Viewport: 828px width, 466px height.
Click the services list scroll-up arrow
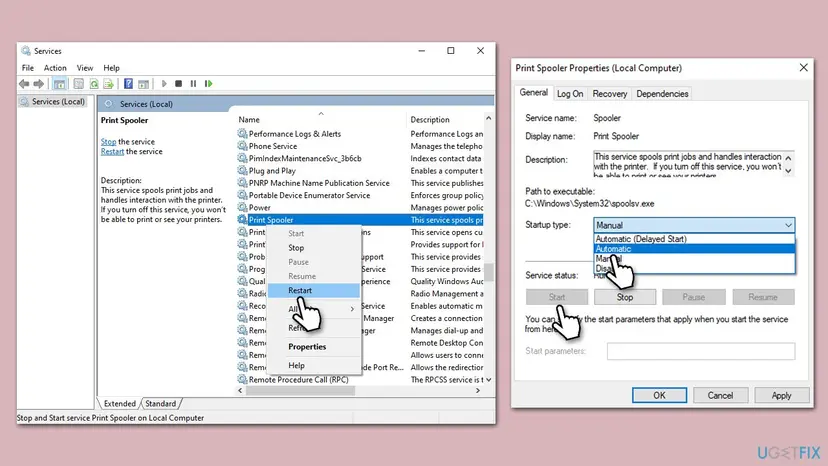pos(488,118)
